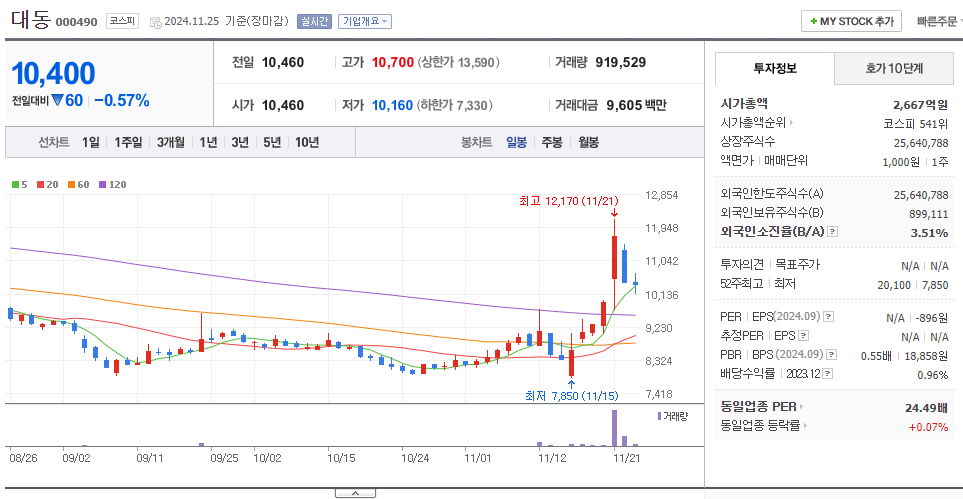This screenshot has width=963, height=499.
Task: Click the 11,948 price axis label
Action: (x=661, y=228)
